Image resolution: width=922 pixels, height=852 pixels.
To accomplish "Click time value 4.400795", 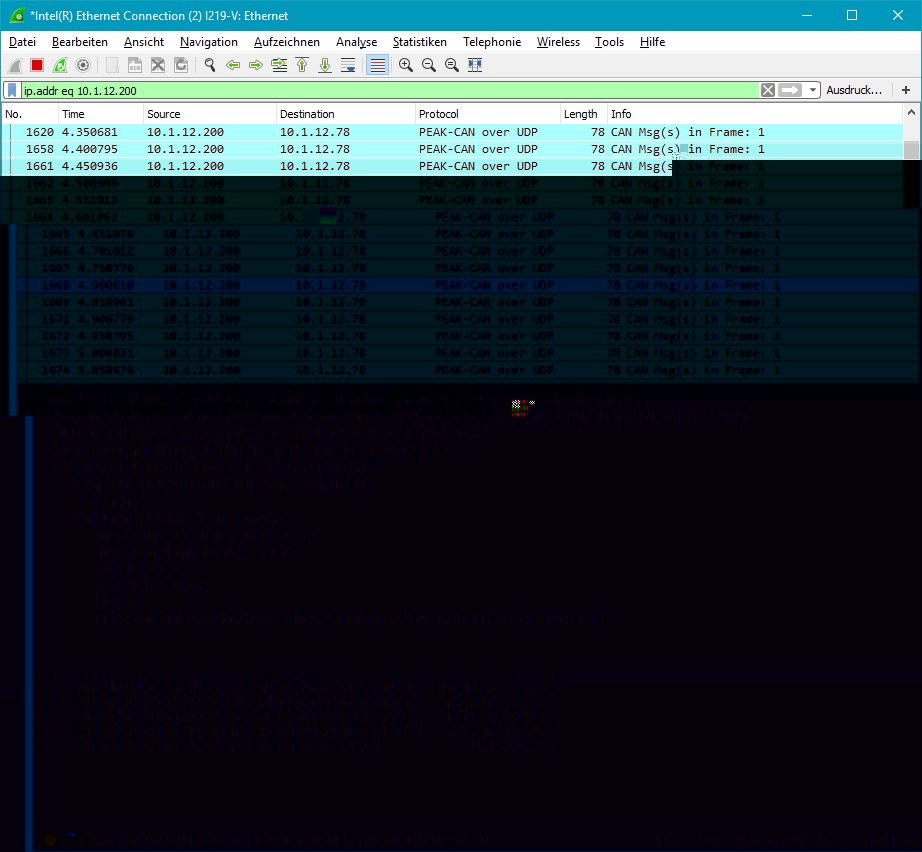I will (x=89, y=149).
